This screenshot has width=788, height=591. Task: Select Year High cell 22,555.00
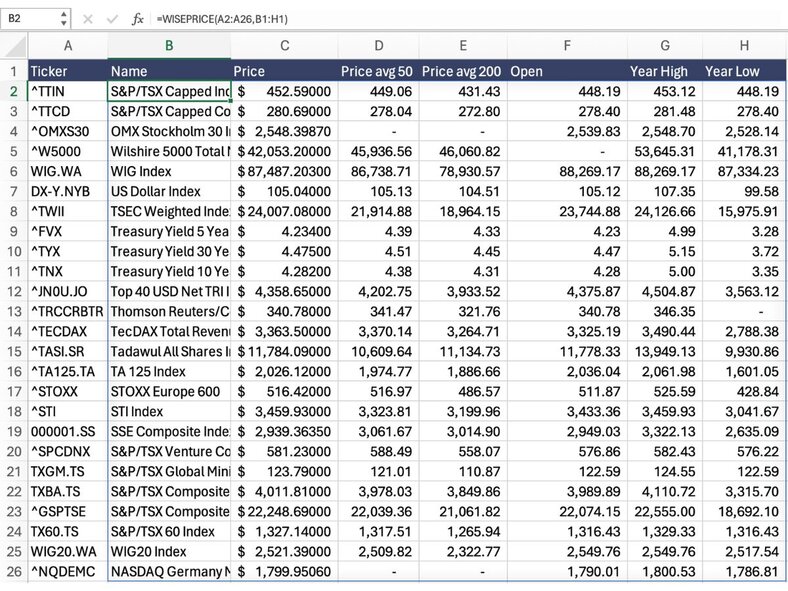pos(664,512)
